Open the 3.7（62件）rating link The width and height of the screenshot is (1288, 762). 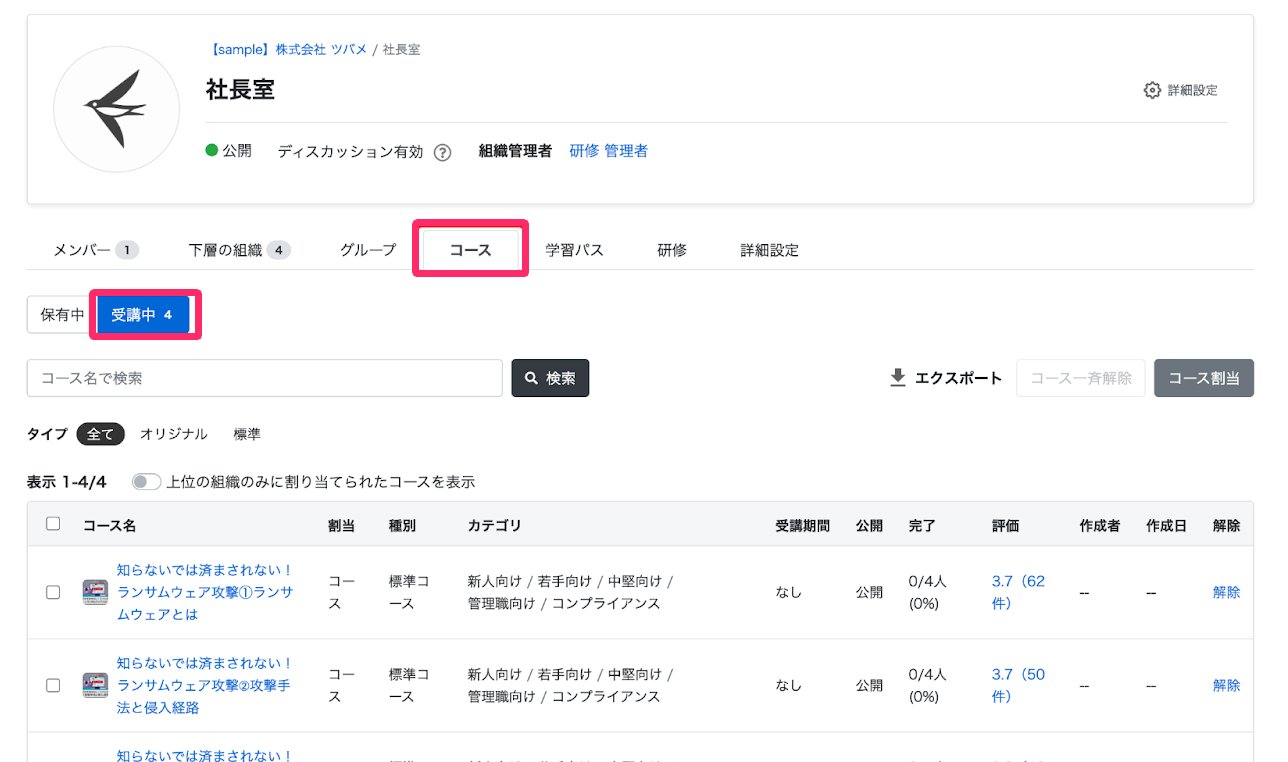tap(1018, 592)
